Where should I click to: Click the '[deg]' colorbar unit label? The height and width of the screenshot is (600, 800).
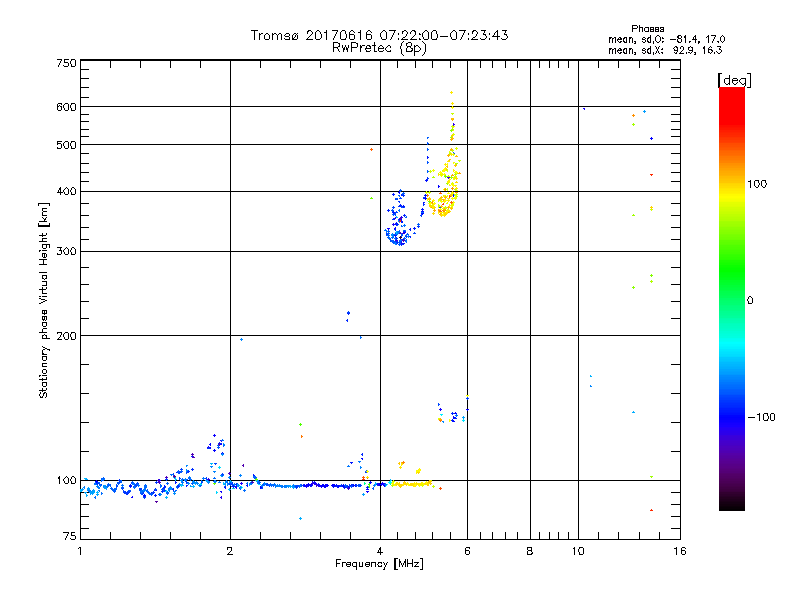[734, 80]
